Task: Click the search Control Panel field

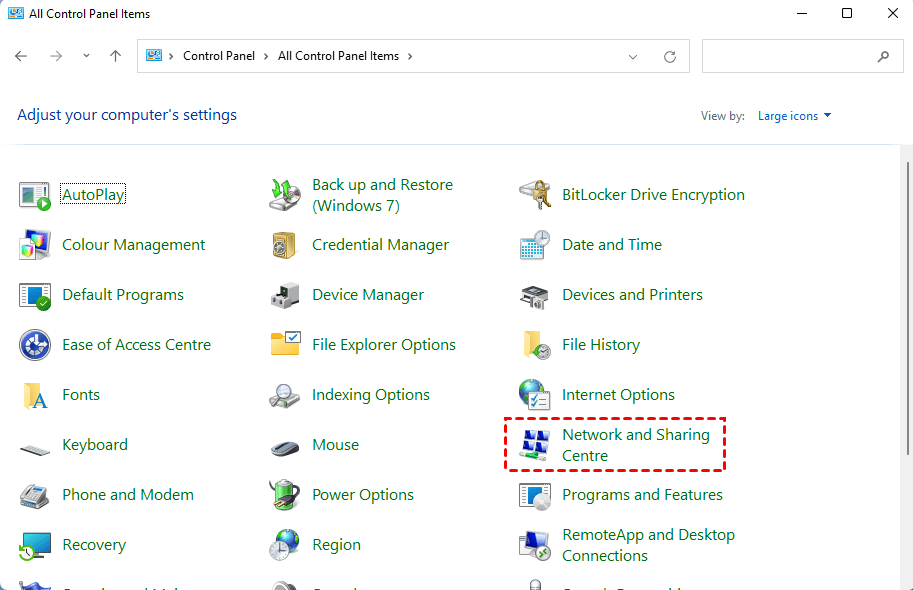Action: click(x=802, y=56)
